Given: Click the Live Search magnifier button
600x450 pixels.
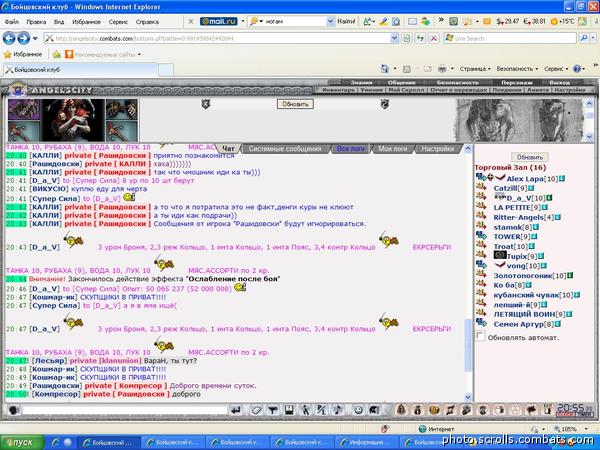Looking at the screenshot, I should click(584, 38).
